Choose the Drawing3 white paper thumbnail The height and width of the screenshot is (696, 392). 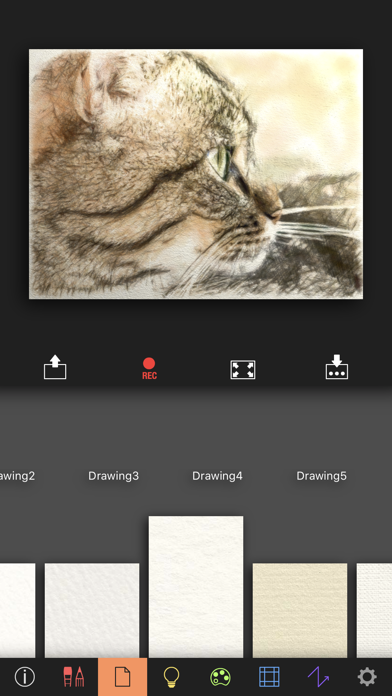pyautogui.click(x=92, y=610)
